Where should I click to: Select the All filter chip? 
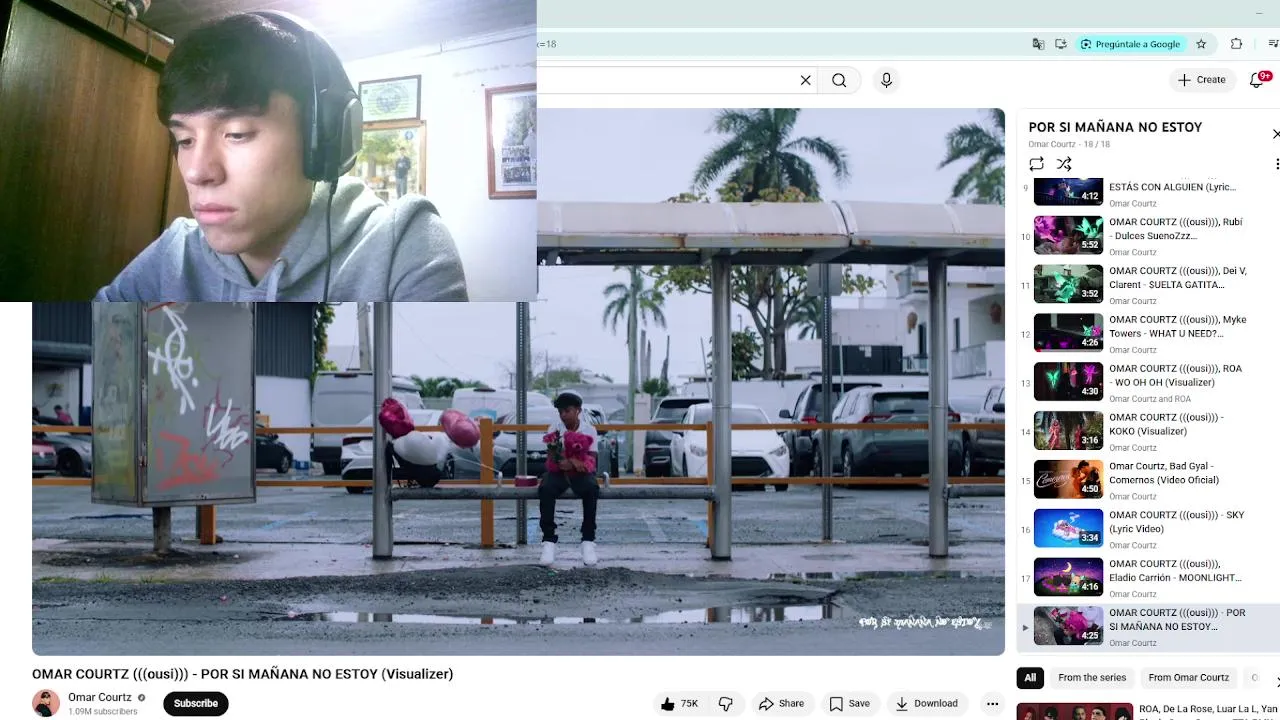tap(1030, 678)
